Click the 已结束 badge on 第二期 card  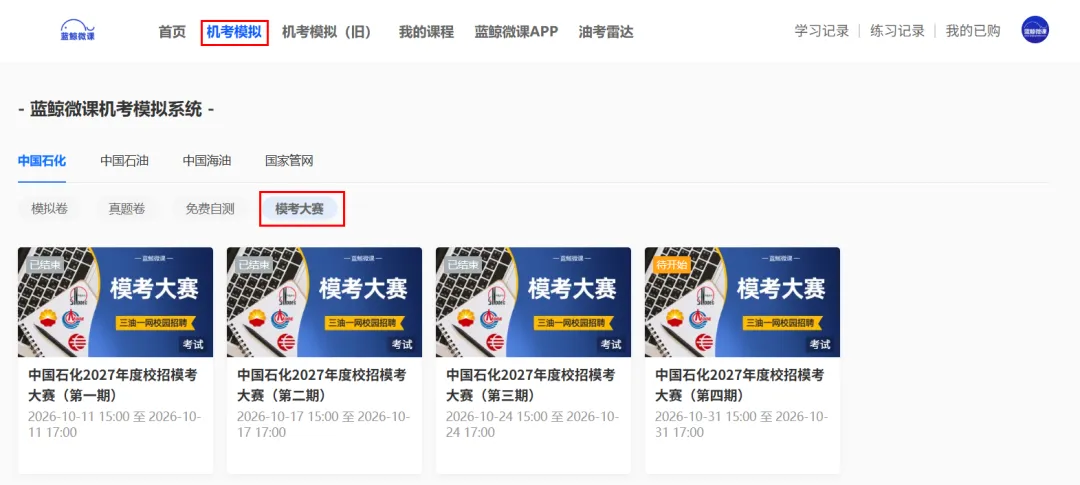click(253, 264)
